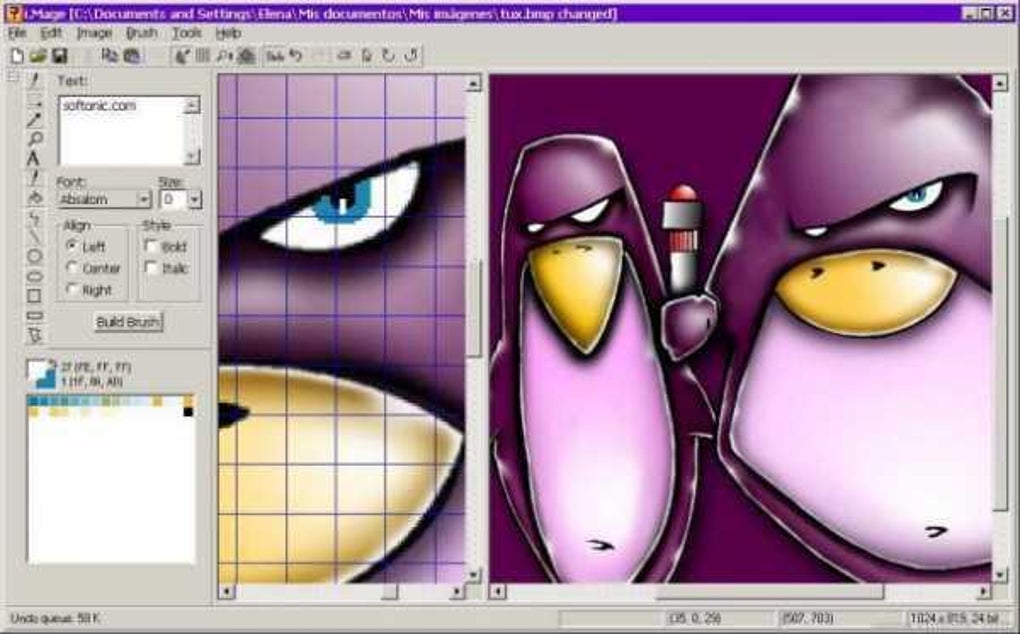Click the Save floppy disk icon

(x=59, y=56)
